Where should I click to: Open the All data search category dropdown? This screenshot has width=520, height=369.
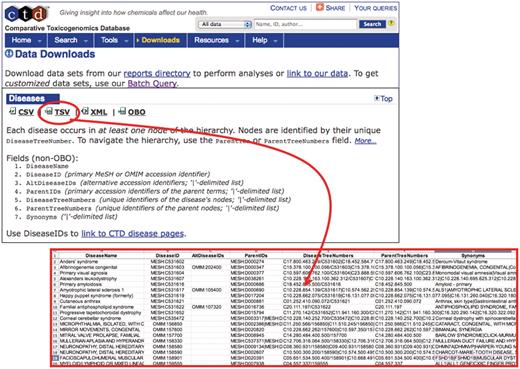coord(225,24)
